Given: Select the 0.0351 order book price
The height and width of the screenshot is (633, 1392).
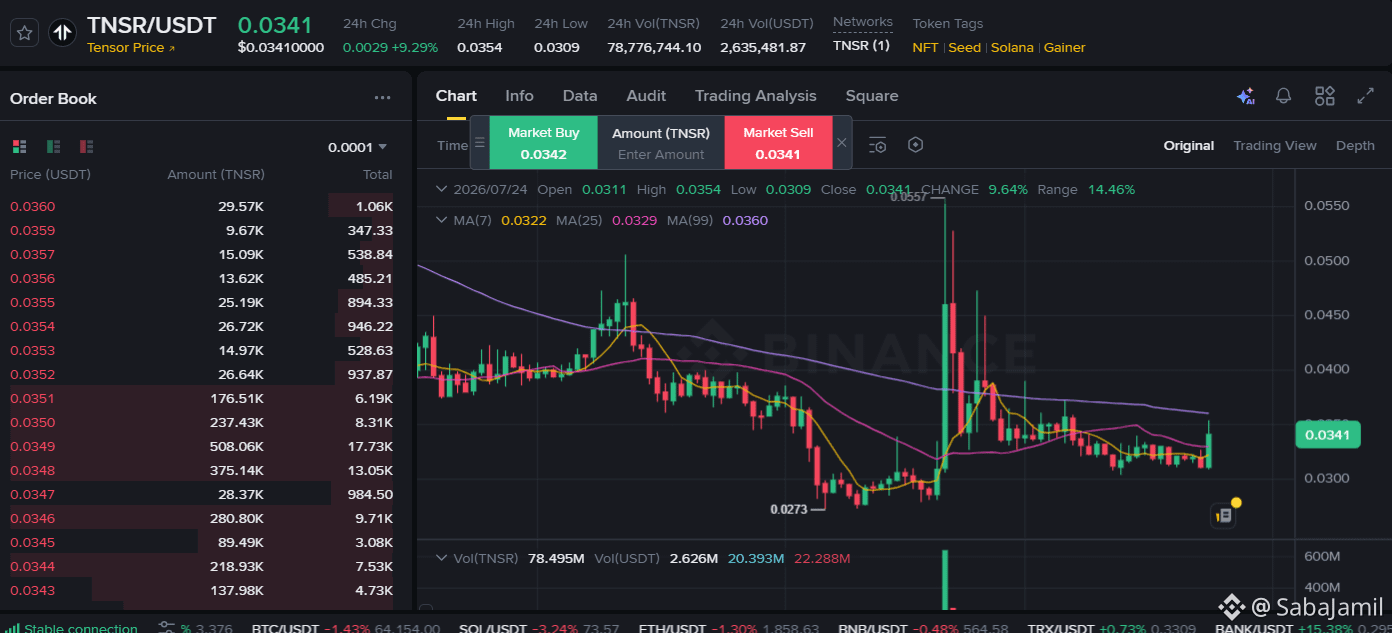Looking at the screenshot, I should [32, 398].
